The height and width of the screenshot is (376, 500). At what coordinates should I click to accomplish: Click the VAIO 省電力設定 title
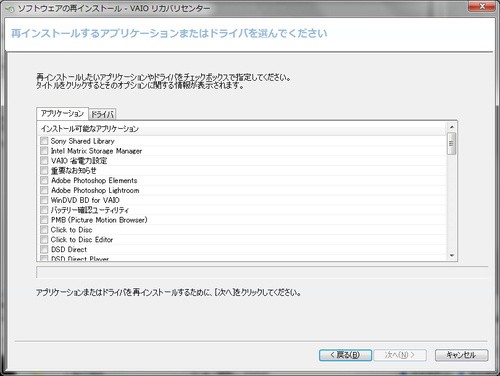79,161
